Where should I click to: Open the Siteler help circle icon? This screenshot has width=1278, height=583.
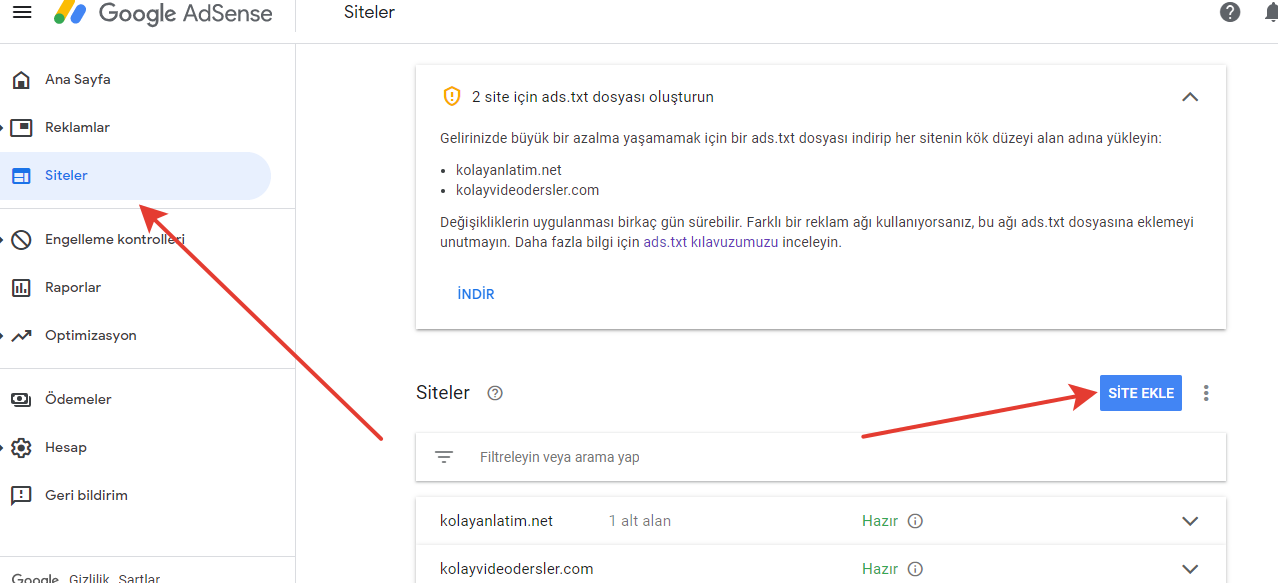tap(495, 393)
